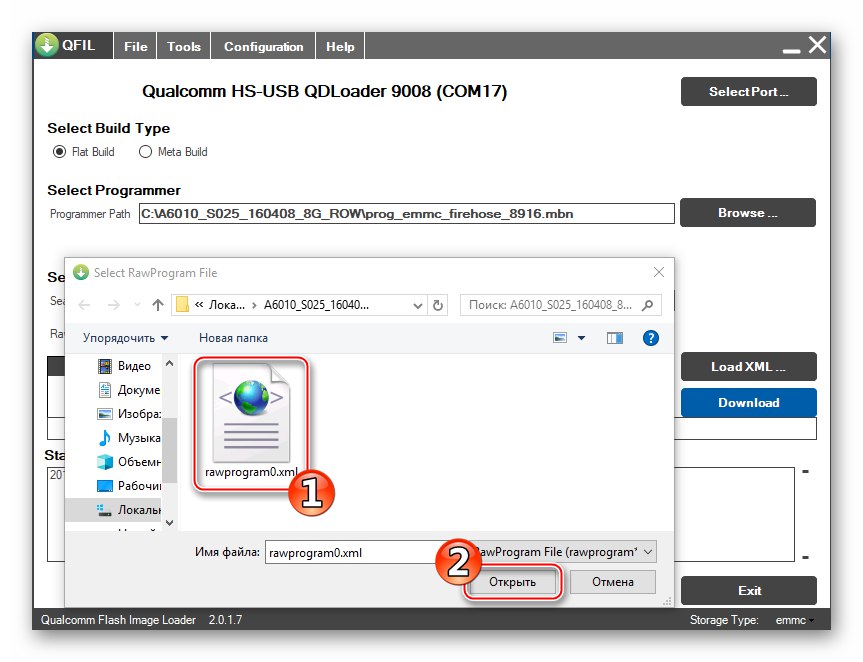Image resolution: width=863 pixels, height=662 pixels.
Task: Click Отмена to cancel dialog
Action: 613,582
